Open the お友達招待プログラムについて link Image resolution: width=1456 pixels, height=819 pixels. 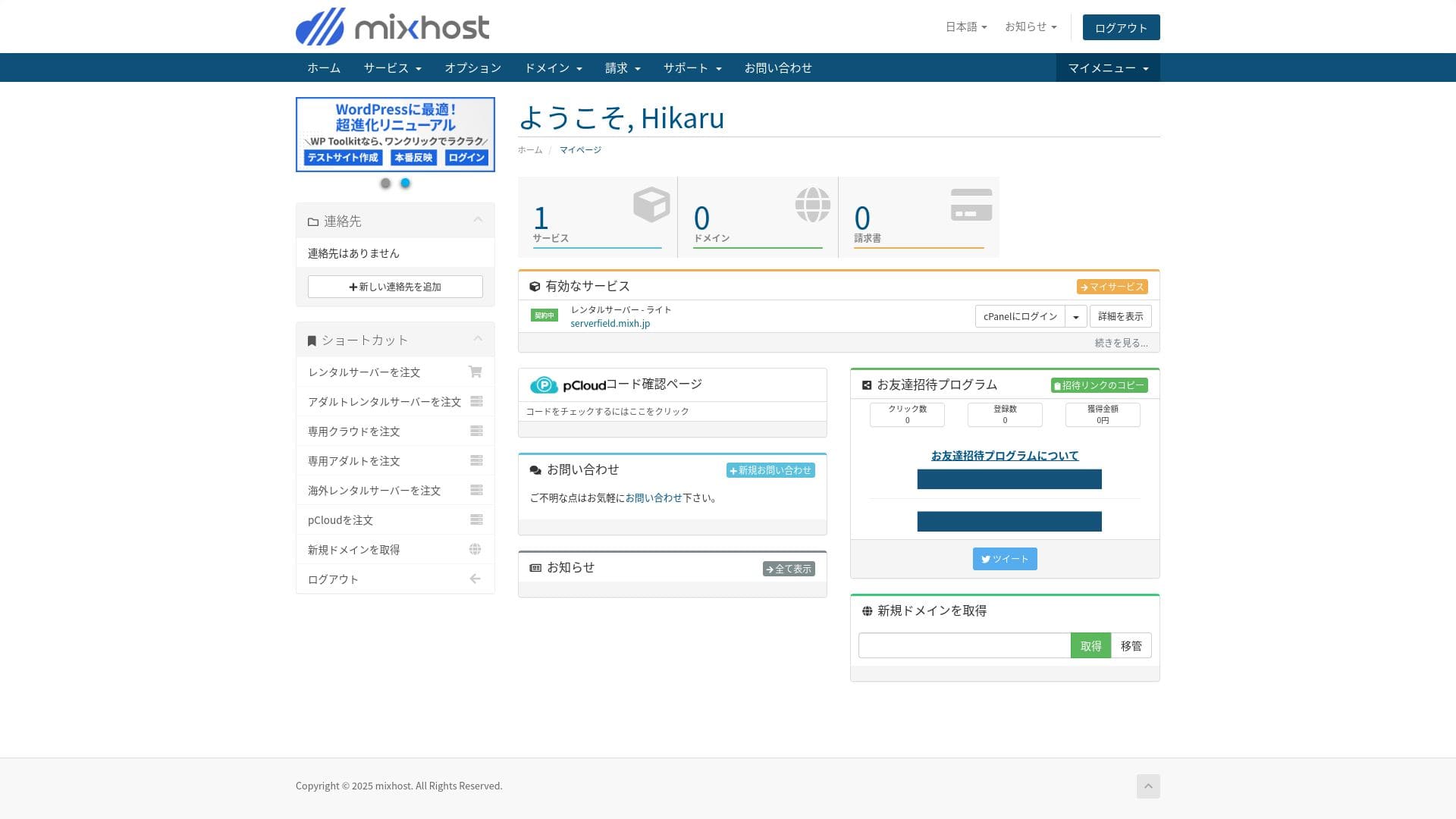pos(1004,456)
